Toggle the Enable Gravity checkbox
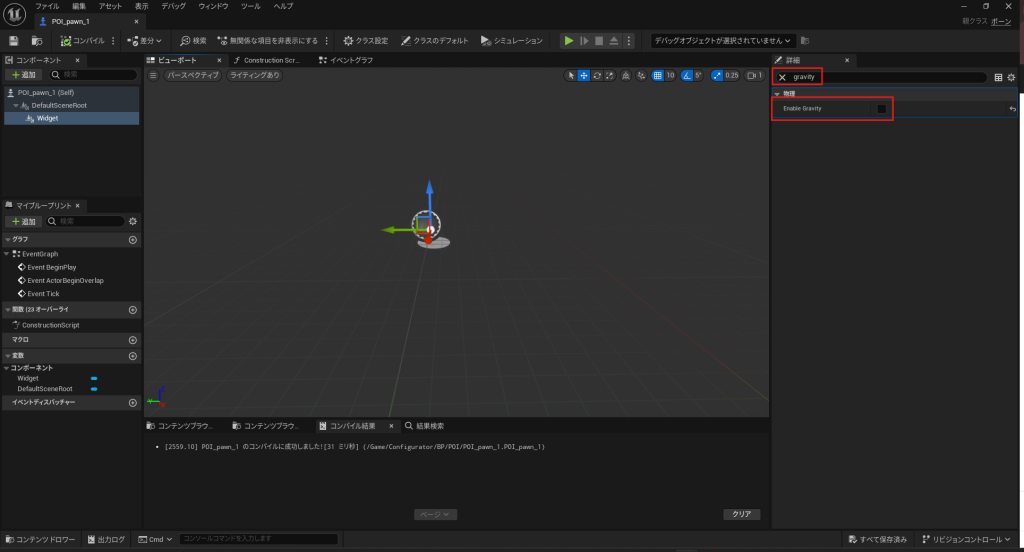Screen dimensions: 1024x552 (881, 109)
